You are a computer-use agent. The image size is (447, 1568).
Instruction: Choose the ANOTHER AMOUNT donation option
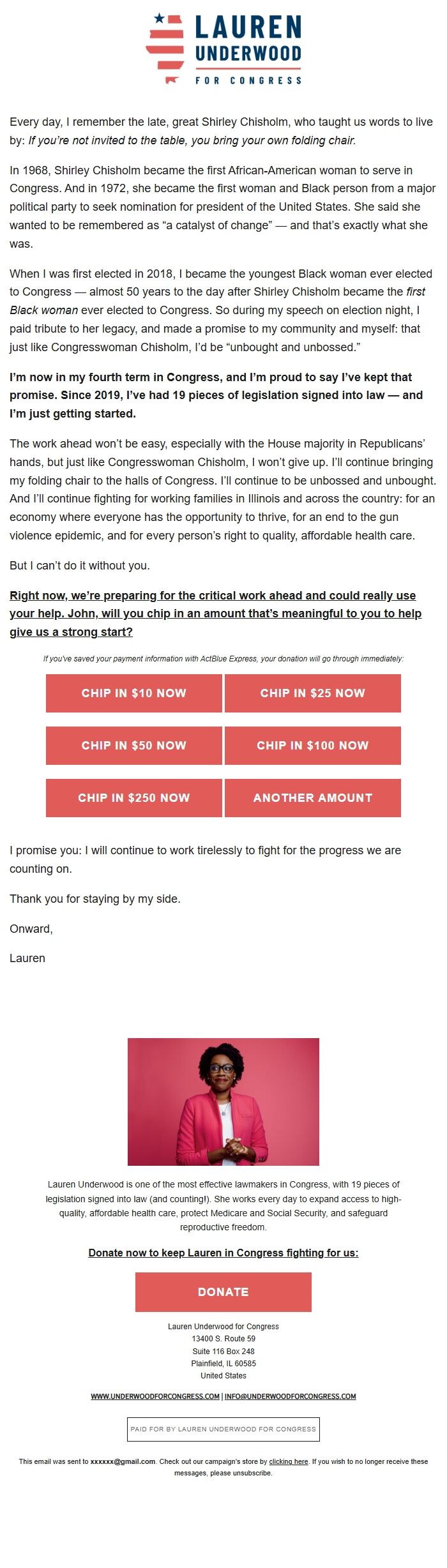tap(312, 797)
